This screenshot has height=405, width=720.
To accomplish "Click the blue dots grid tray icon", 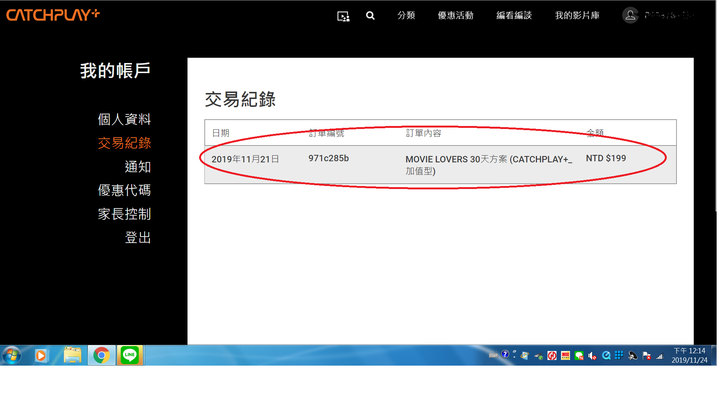I will pyautogui.click(x=619, y=355).
